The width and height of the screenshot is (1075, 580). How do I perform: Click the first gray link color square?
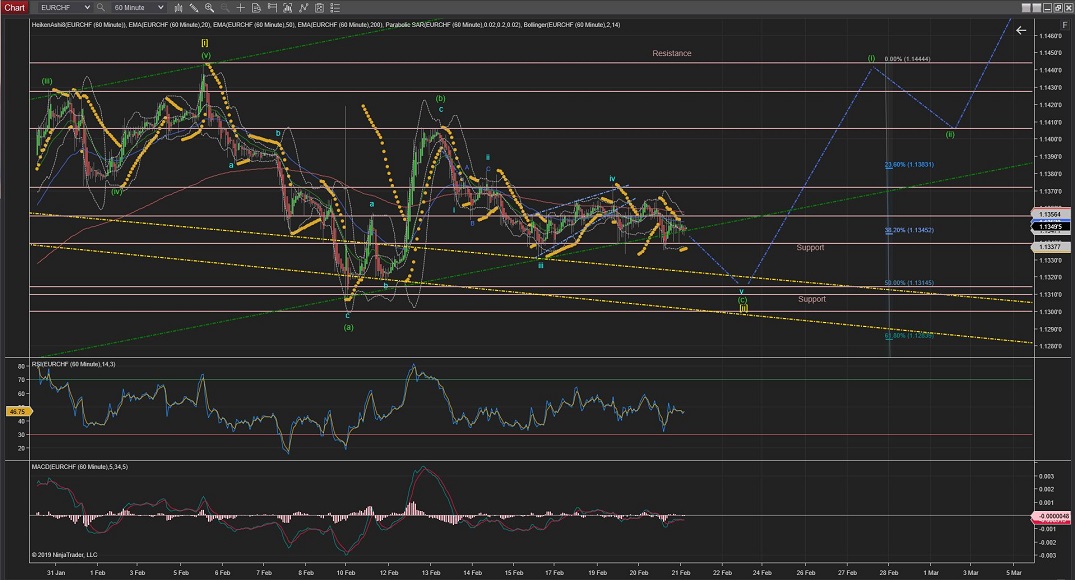(1026, 8)
